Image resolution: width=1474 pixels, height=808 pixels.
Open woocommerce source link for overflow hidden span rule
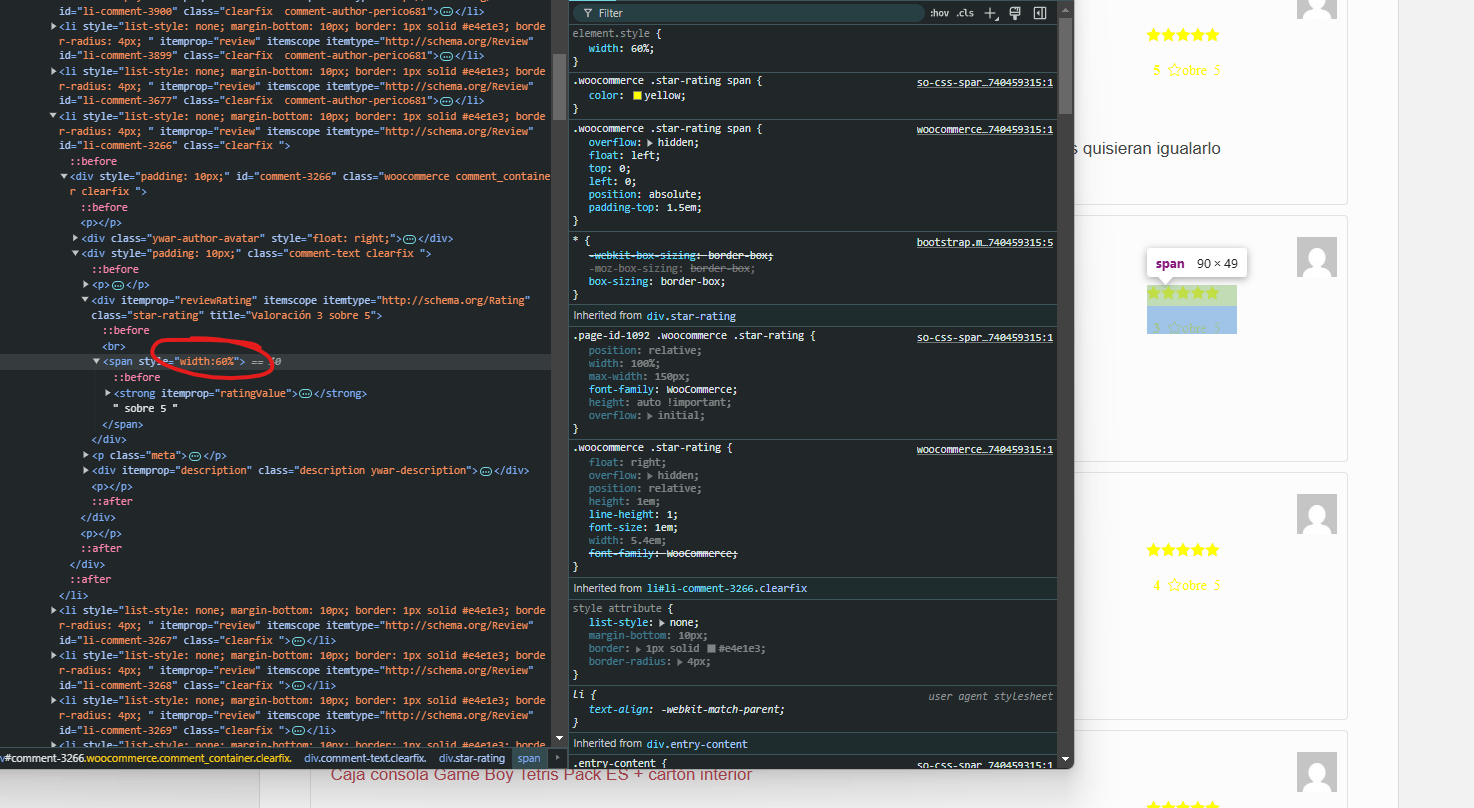click(985, 130)
